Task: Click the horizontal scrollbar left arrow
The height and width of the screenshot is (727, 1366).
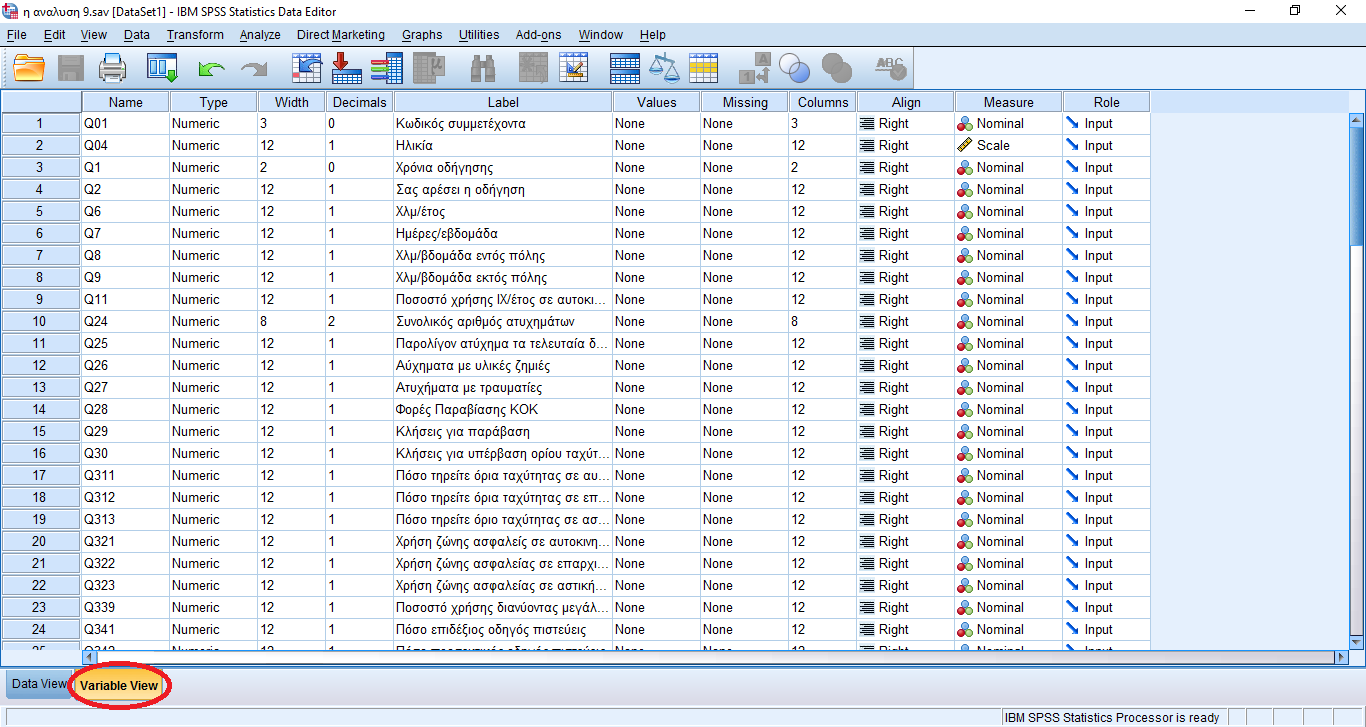Action: click(x=89, y=658)
